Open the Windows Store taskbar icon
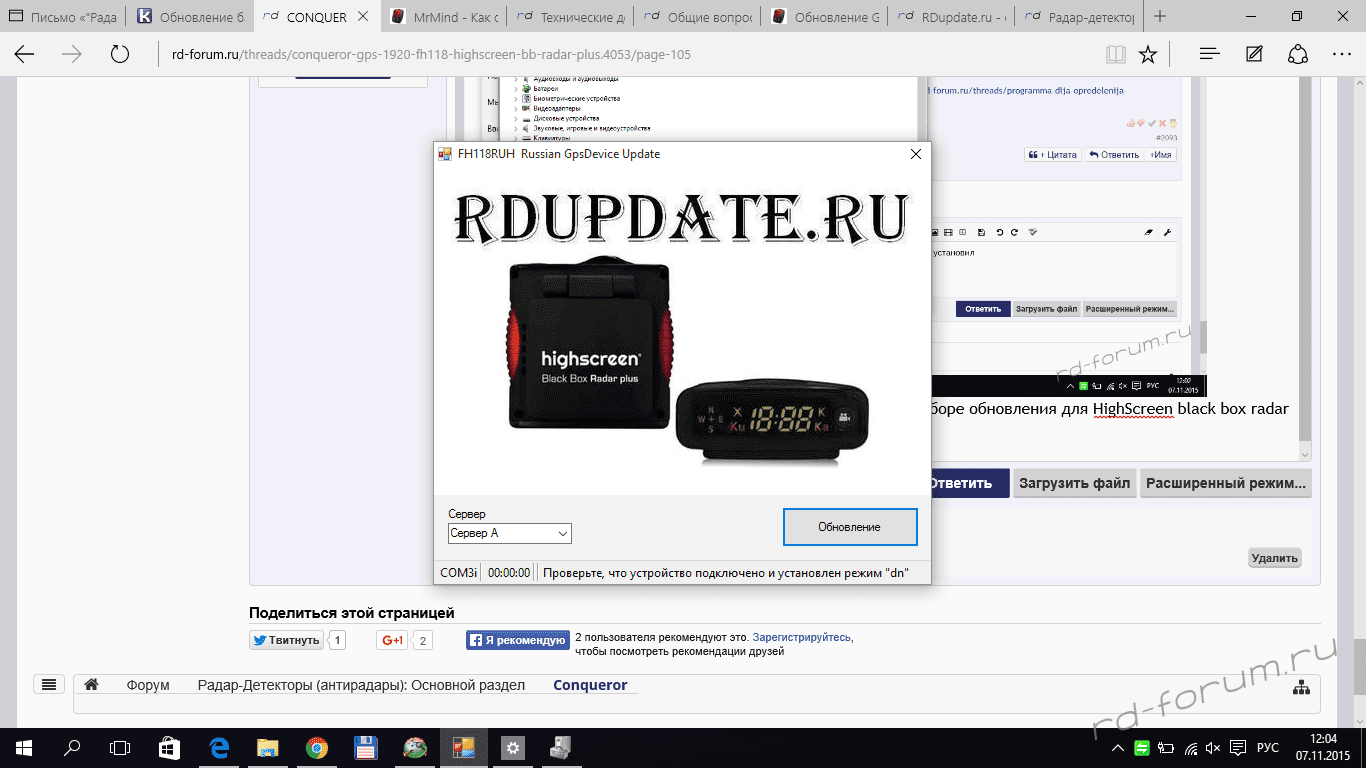Screen dimensions: 1366x768 click(170, 748)
